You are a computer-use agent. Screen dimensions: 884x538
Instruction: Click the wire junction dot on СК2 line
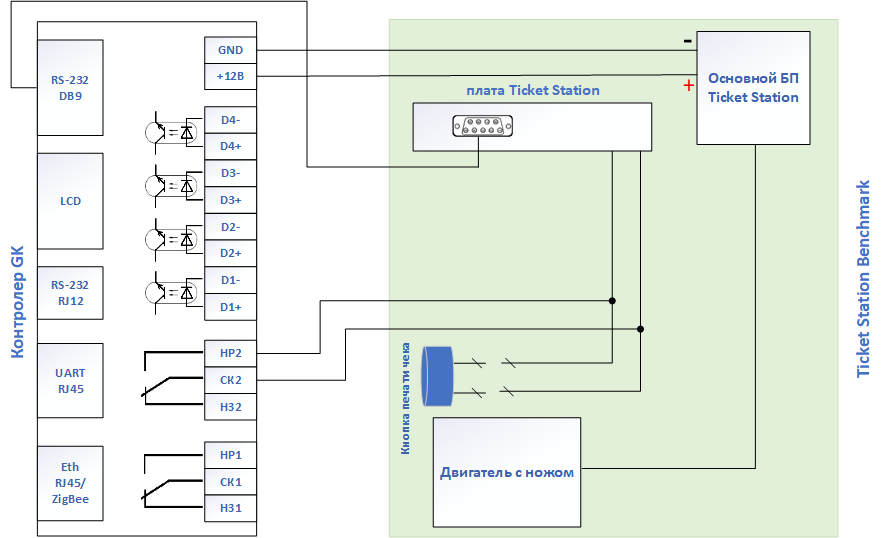[640, 329]
